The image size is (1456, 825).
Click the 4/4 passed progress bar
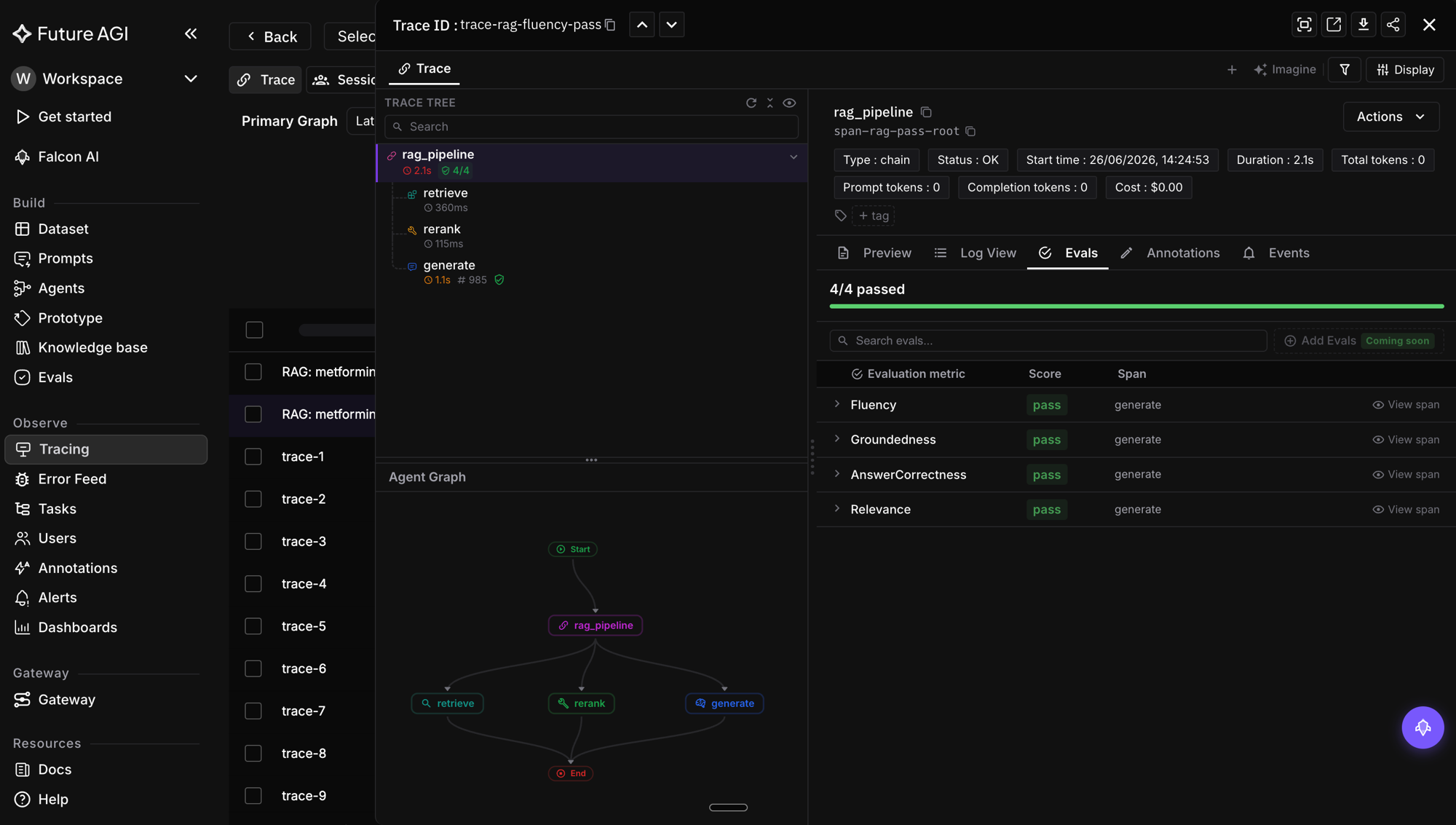click(1136, 307)
